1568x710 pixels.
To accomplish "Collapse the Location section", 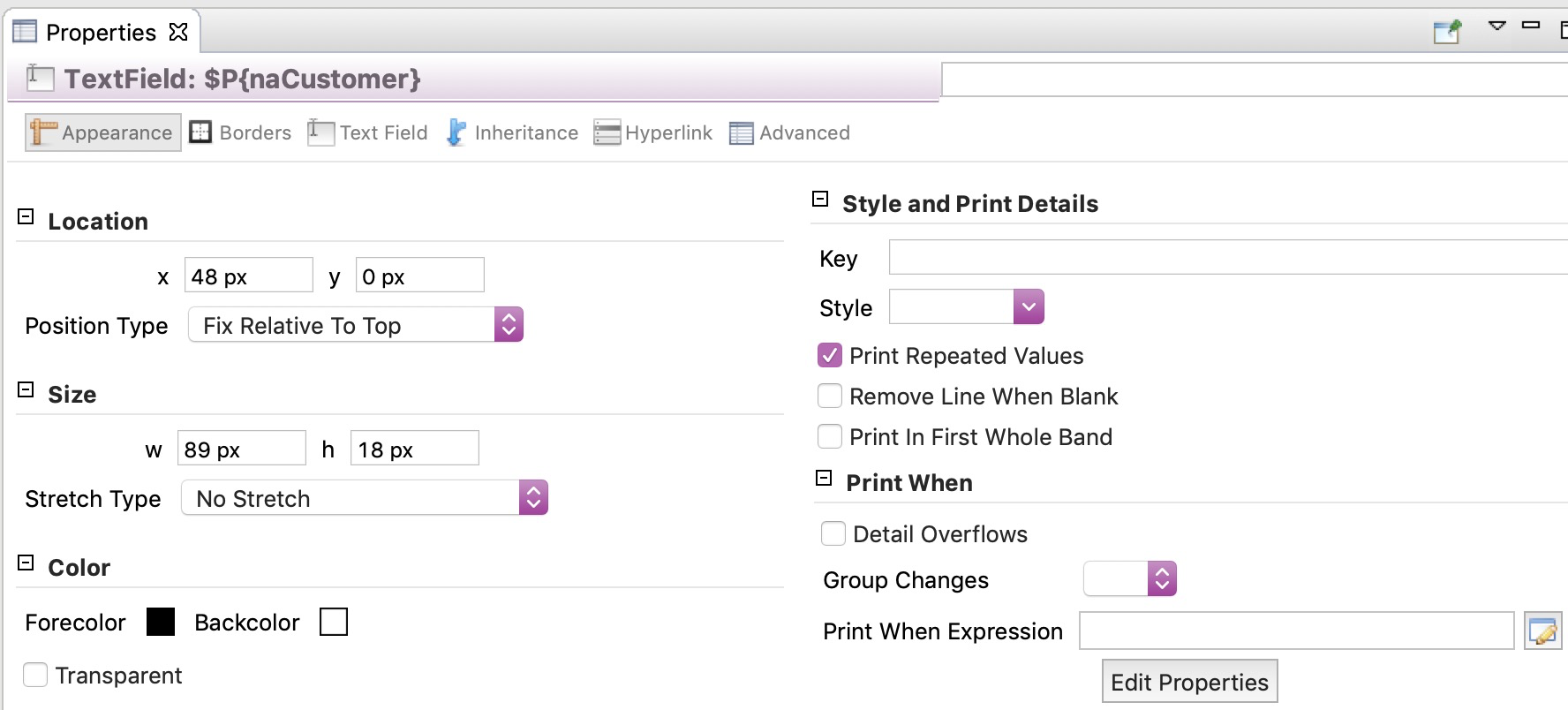I will click(26, 217).
